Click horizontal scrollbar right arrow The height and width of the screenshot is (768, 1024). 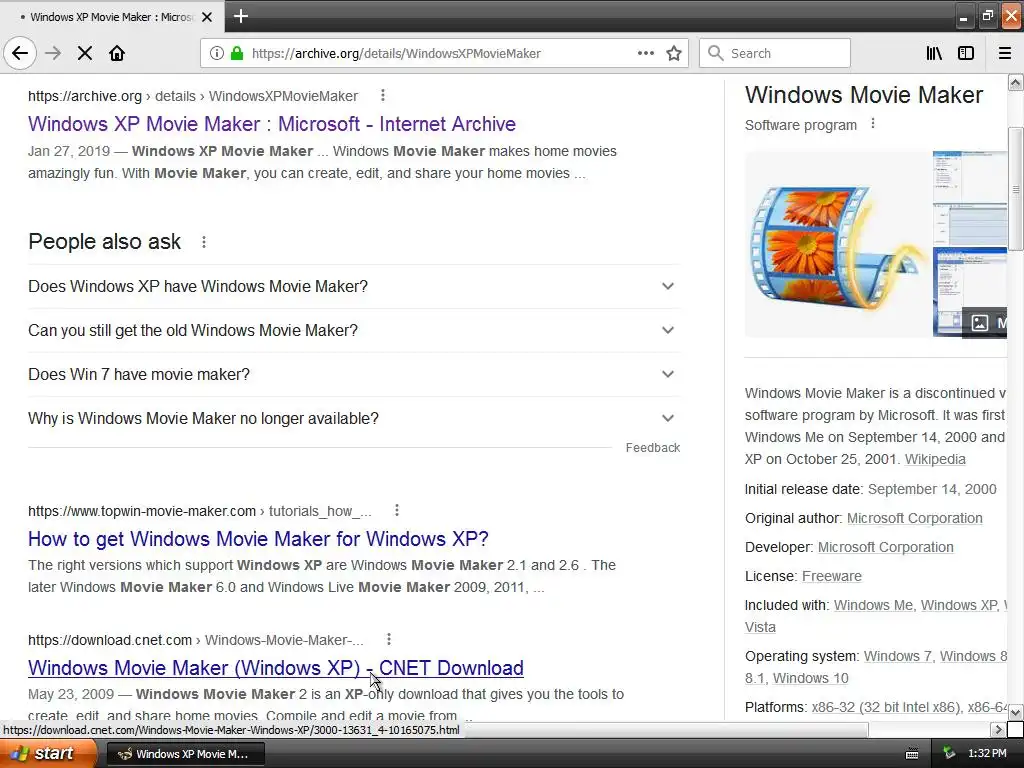coord(998,729)
